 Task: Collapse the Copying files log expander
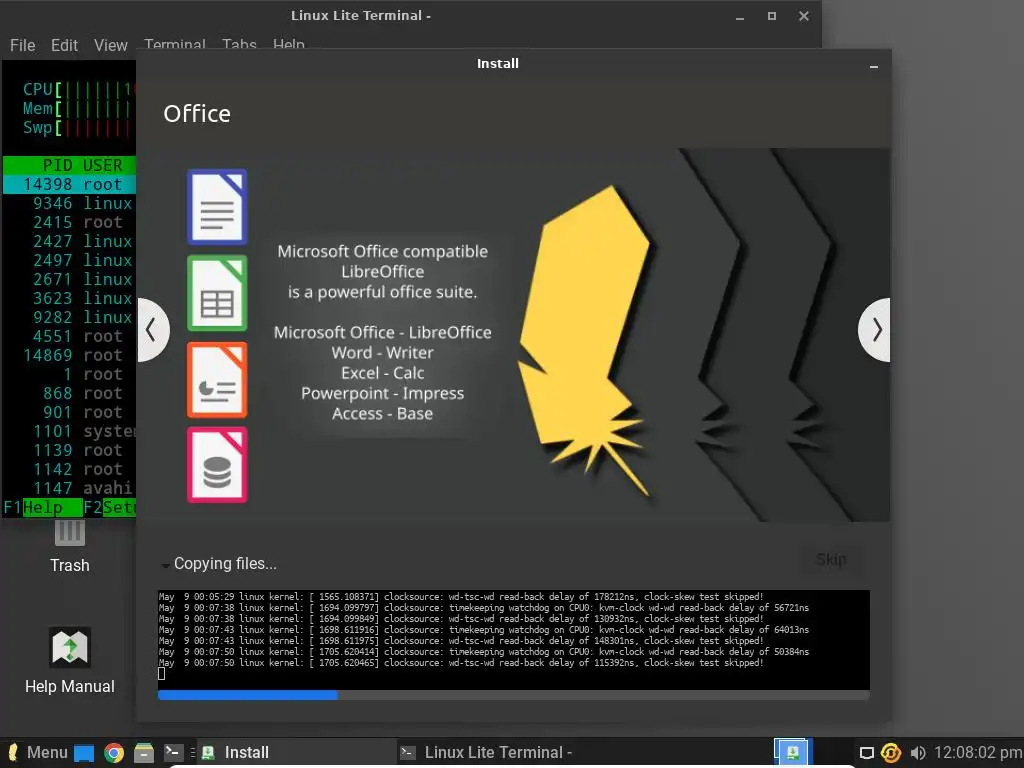(x=165, y=564)
